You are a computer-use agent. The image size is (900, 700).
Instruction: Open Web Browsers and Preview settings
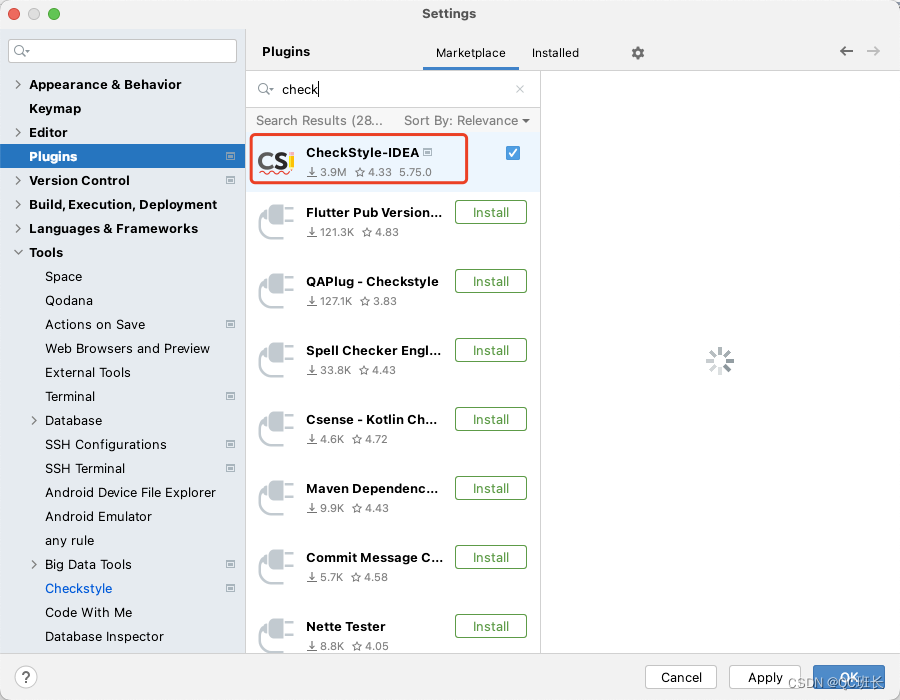pos(127,348)
